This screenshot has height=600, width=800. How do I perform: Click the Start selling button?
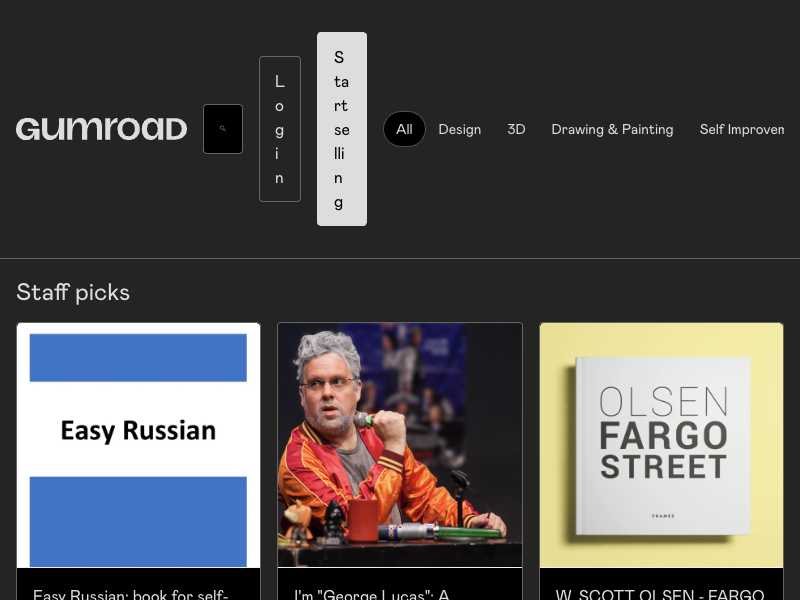[x=342, y=129]
